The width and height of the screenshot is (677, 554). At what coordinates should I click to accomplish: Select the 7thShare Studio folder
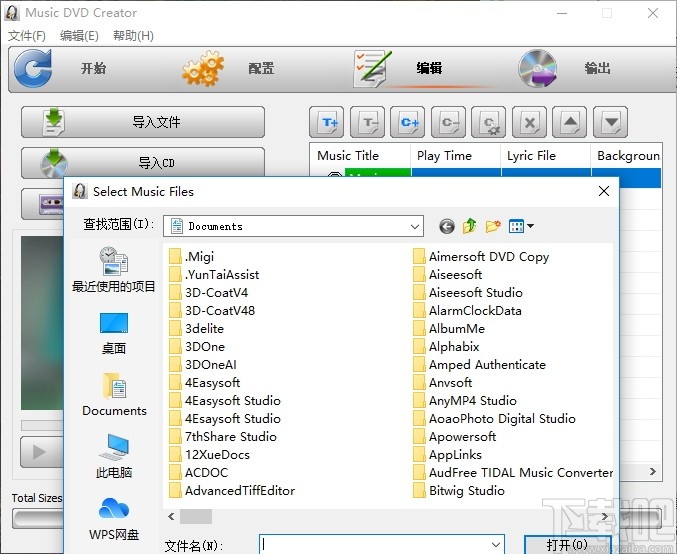pos(223,437)
